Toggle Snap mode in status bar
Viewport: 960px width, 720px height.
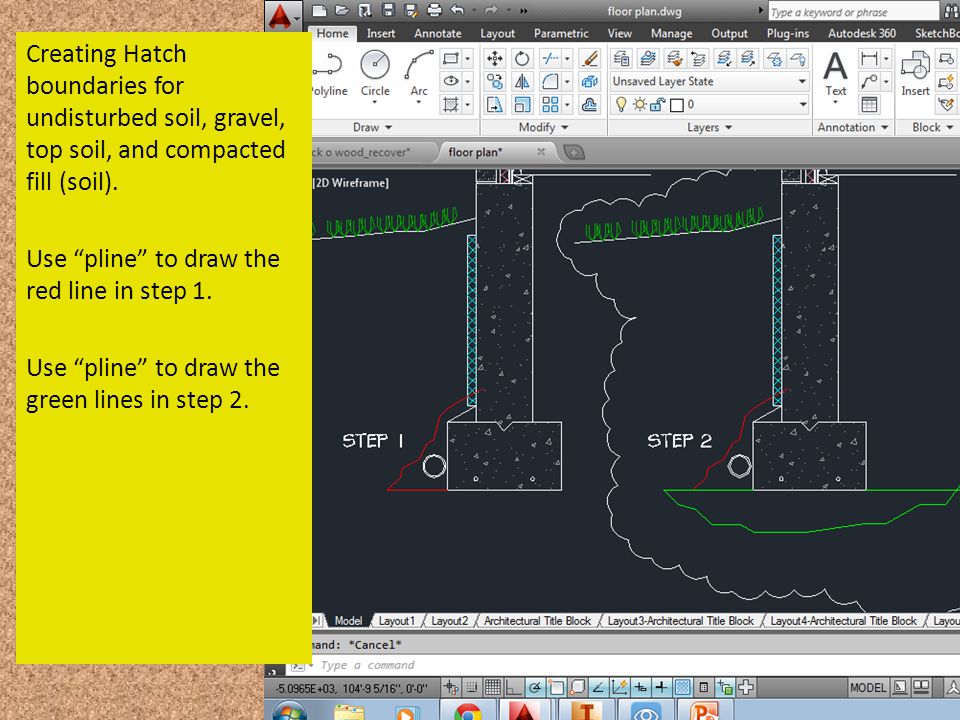click(471, 688)
